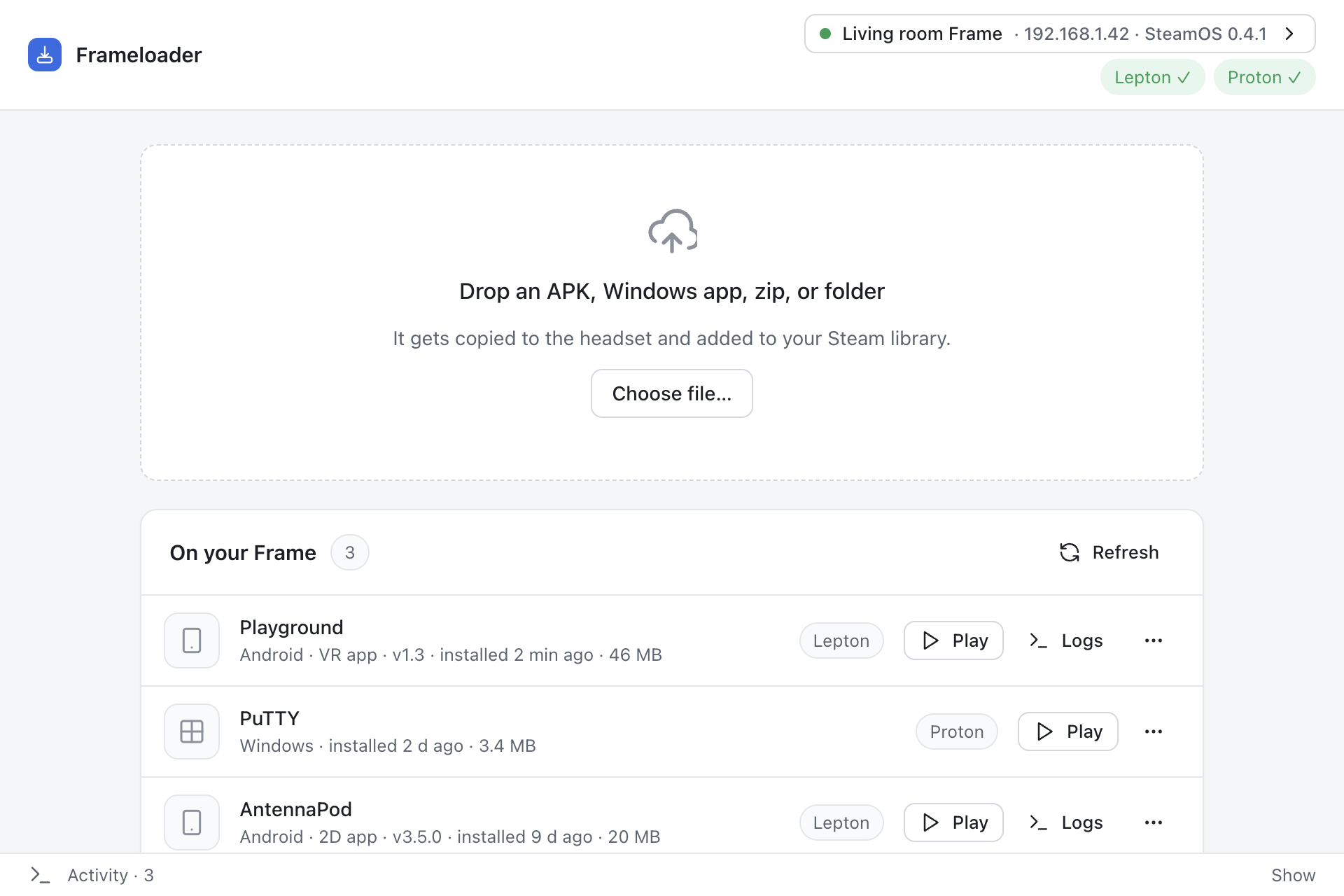Open the more options menu for Playground
The image size is (1344, 896).
click(1154, 640)
